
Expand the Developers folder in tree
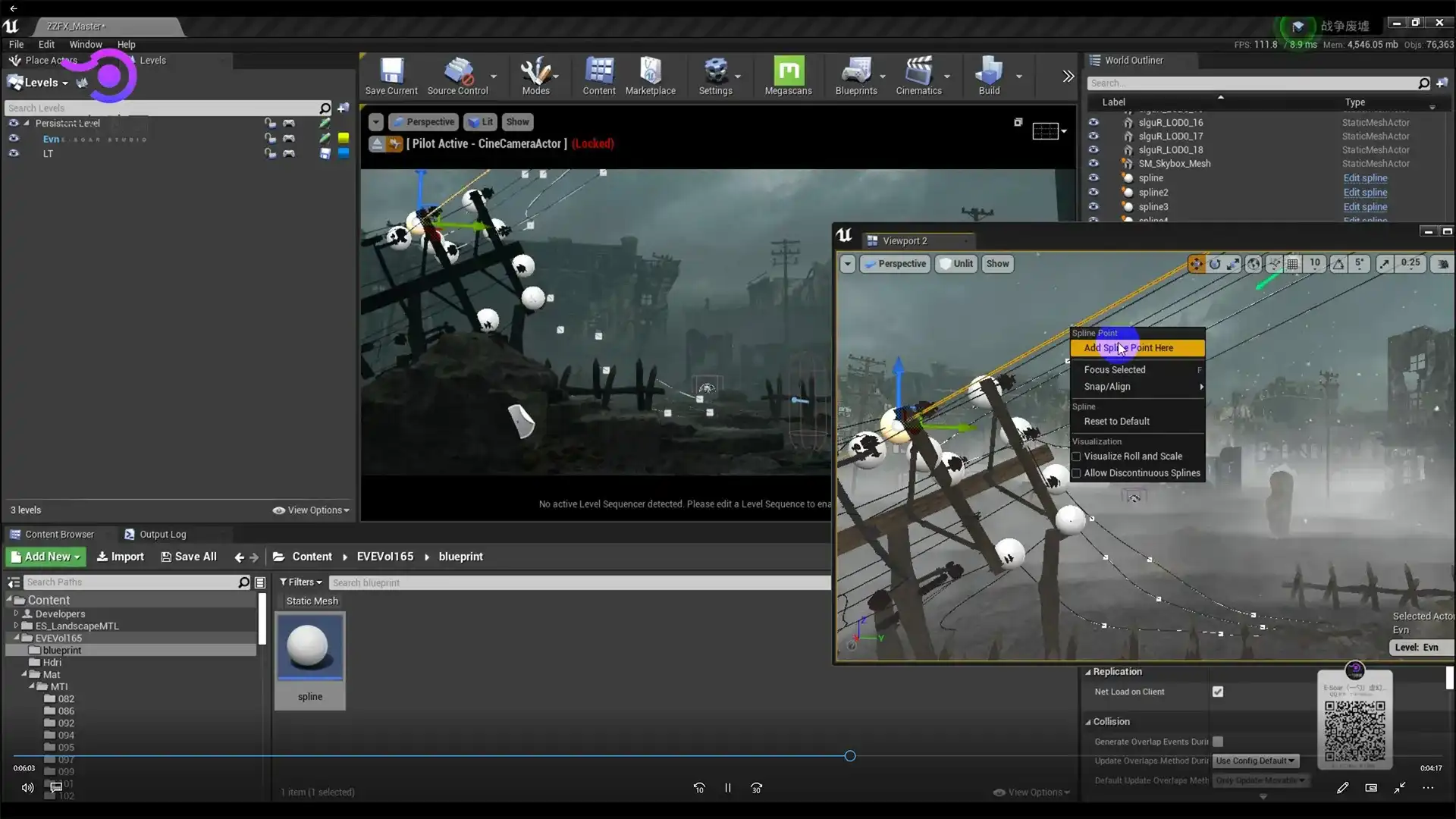16,613
